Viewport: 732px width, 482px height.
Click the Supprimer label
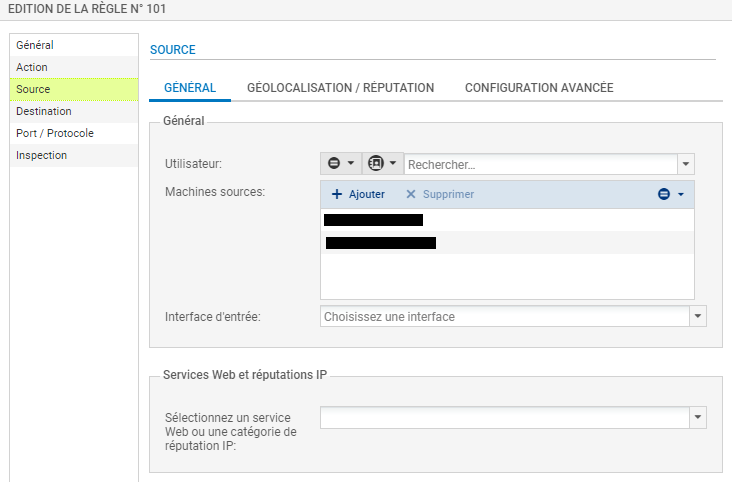pos(448,194)
